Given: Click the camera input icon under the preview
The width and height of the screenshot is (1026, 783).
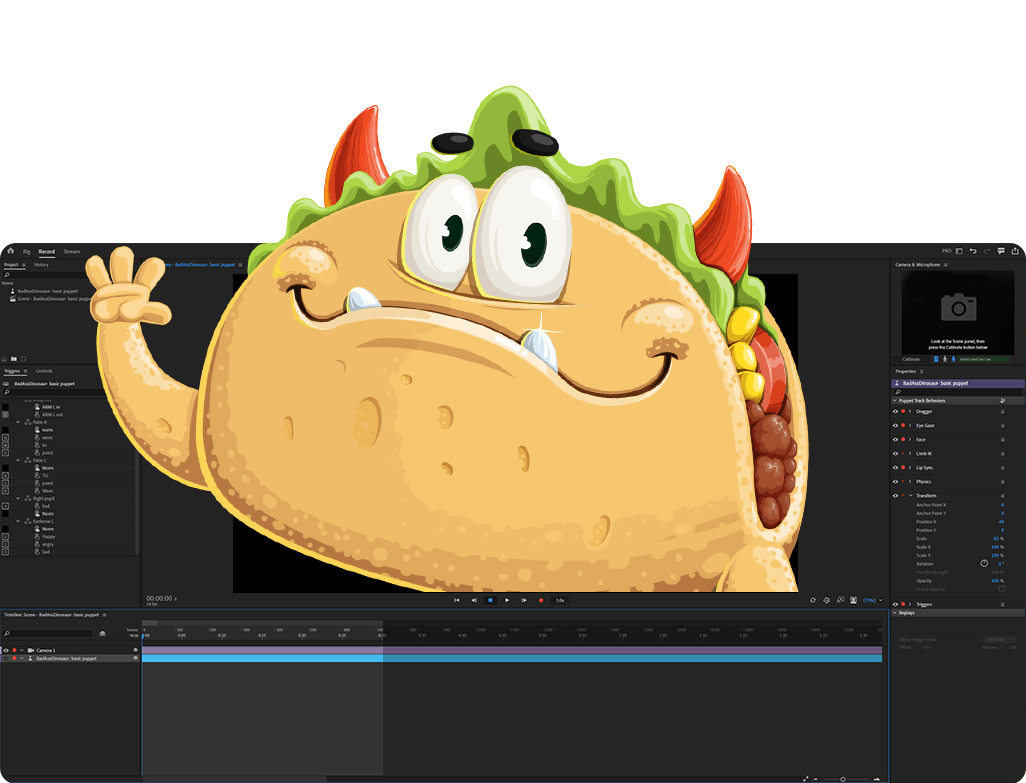Looking at the screenshot, I should (x=936, y=359).
